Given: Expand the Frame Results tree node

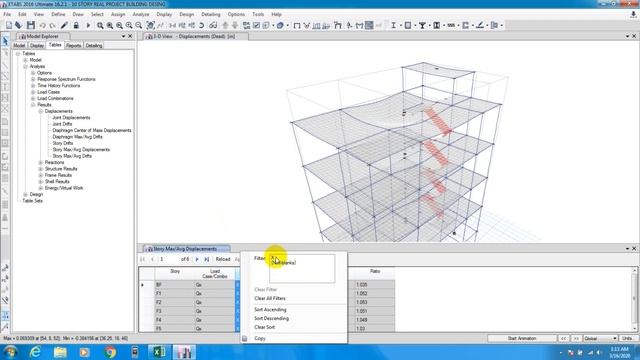Looking at the screenshot, I should tap(40, 175).
